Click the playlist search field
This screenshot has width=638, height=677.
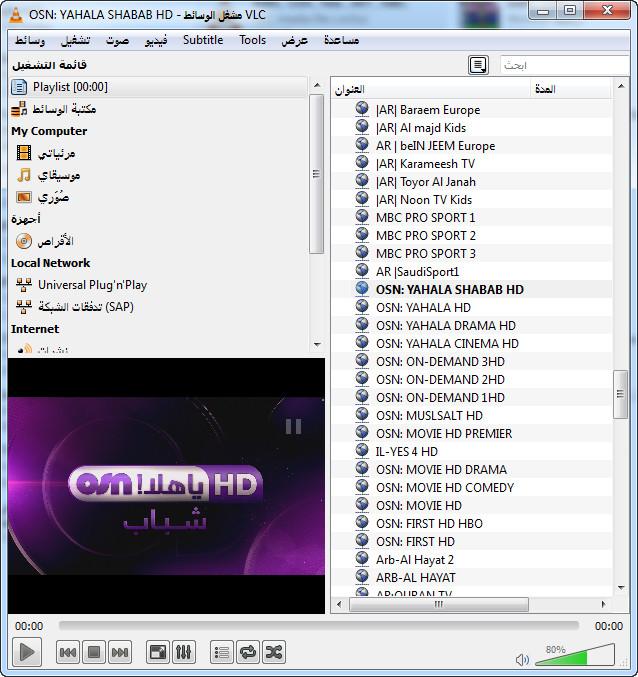[x=564, y=65]
